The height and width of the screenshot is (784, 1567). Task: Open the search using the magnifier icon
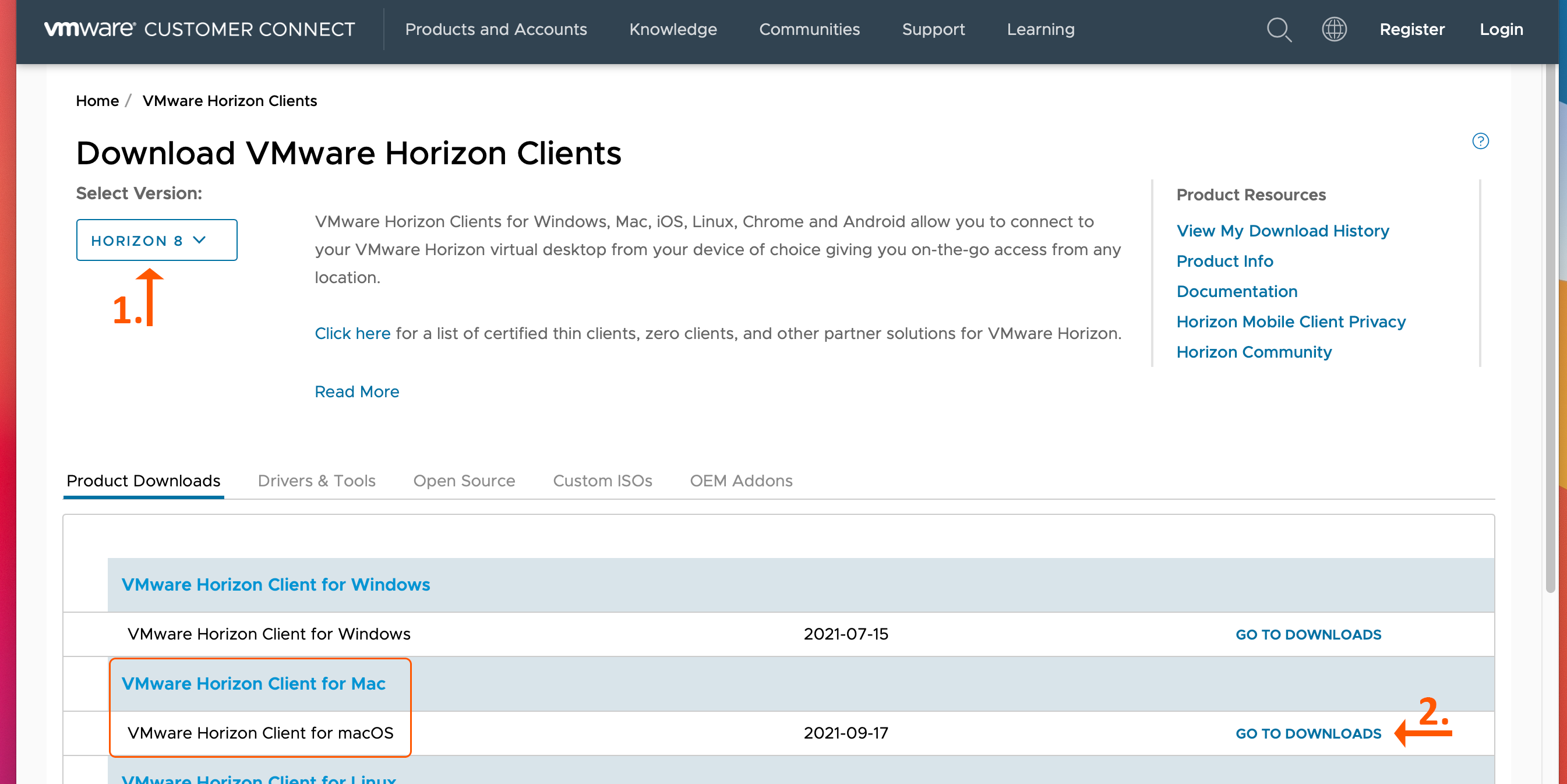point(1279,30)
